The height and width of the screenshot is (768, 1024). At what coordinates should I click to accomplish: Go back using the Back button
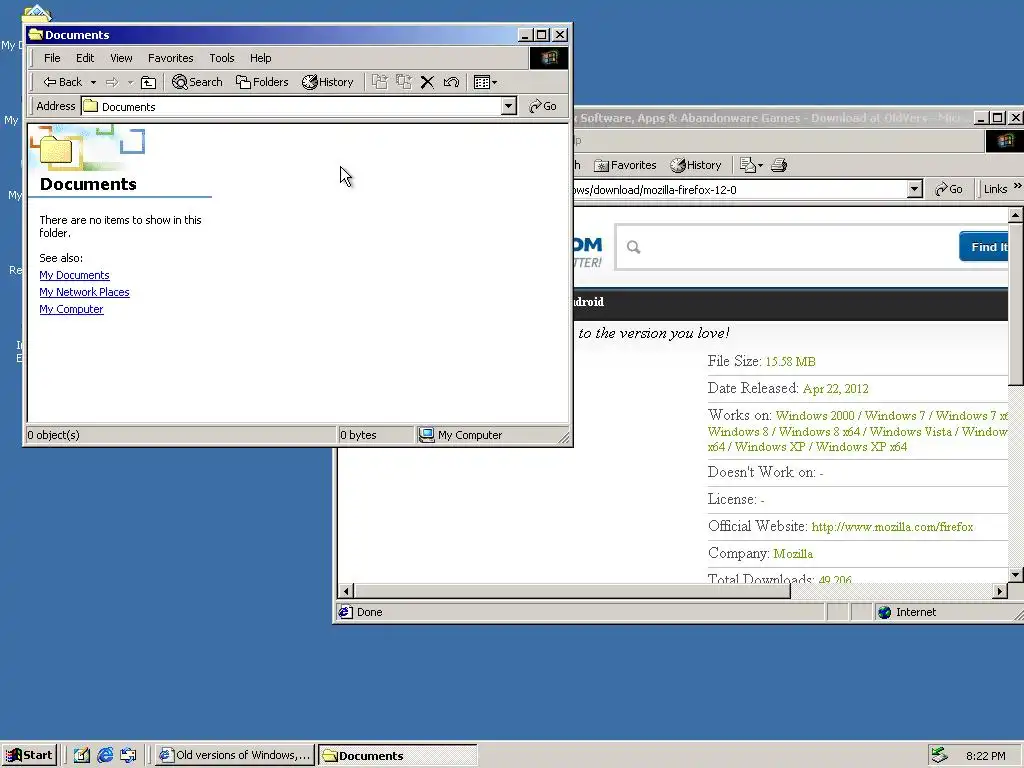[62, 82]
